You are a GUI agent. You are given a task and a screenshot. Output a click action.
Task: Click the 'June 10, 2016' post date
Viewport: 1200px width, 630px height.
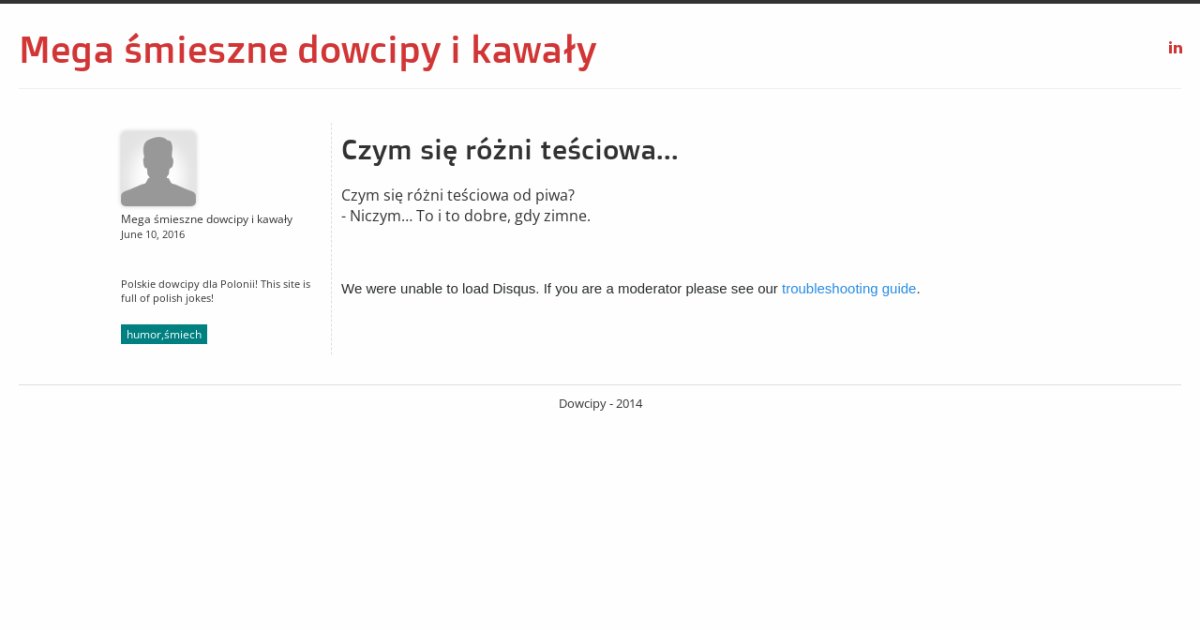(152, 234)
